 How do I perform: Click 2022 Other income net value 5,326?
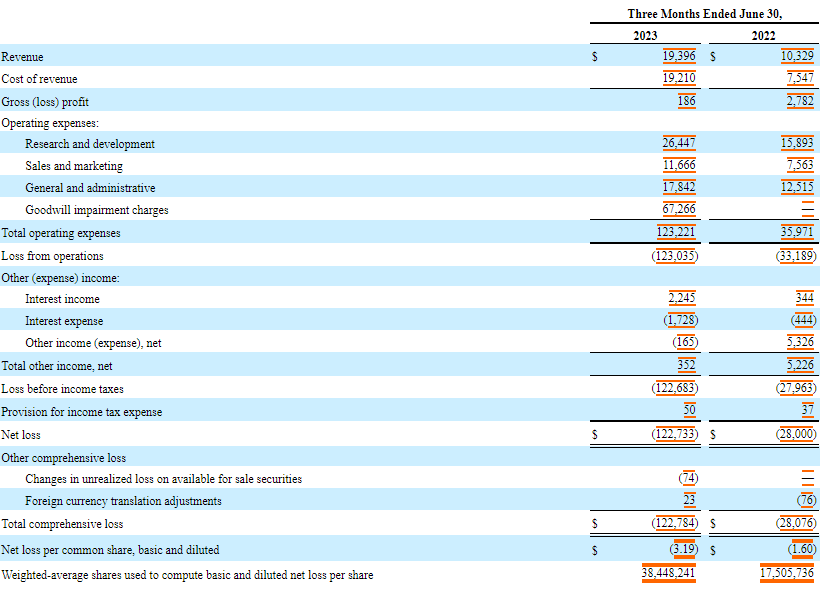pyautogui.click(x=800, y=342)
